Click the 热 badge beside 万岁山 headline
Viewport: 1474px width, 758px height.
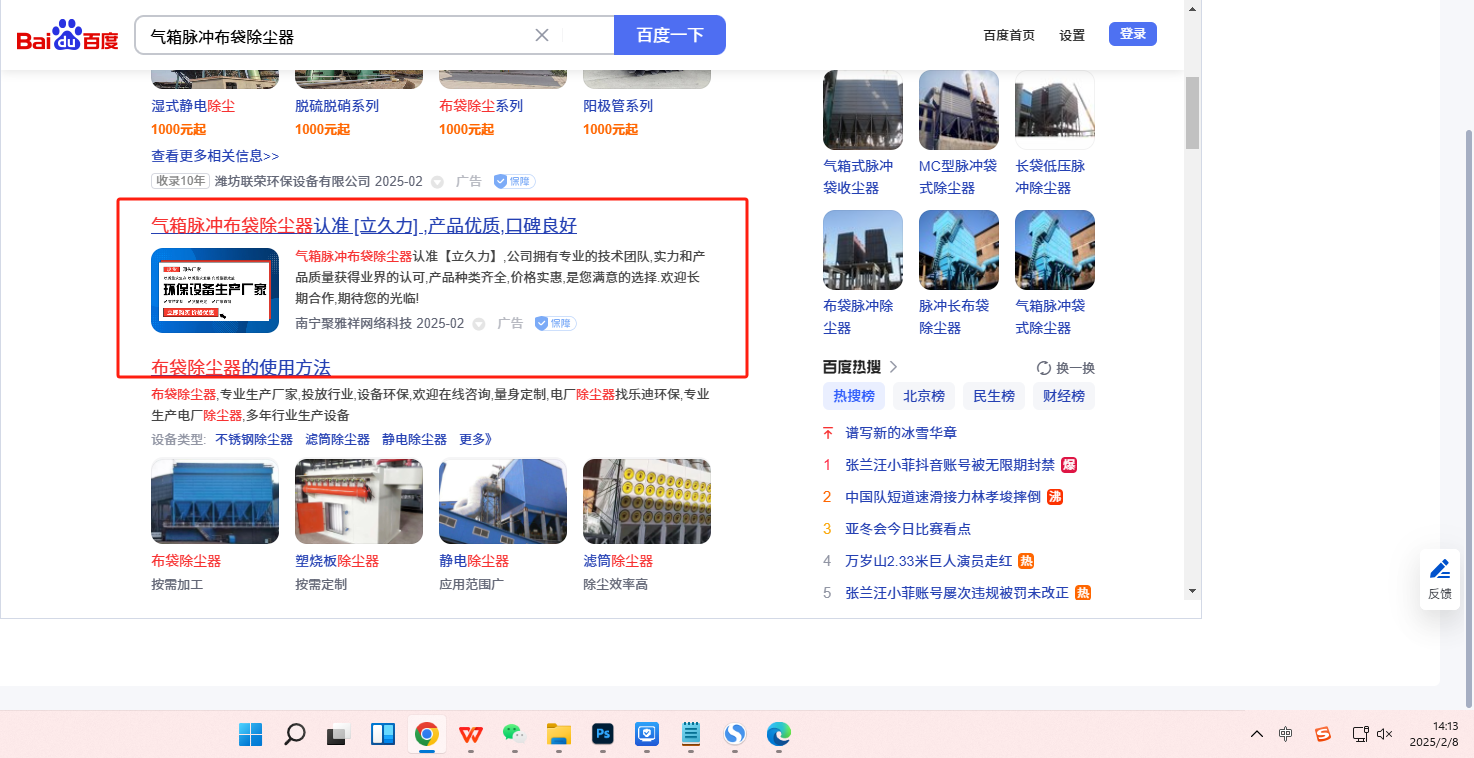pyautogui.click(x=1026, y=561)
